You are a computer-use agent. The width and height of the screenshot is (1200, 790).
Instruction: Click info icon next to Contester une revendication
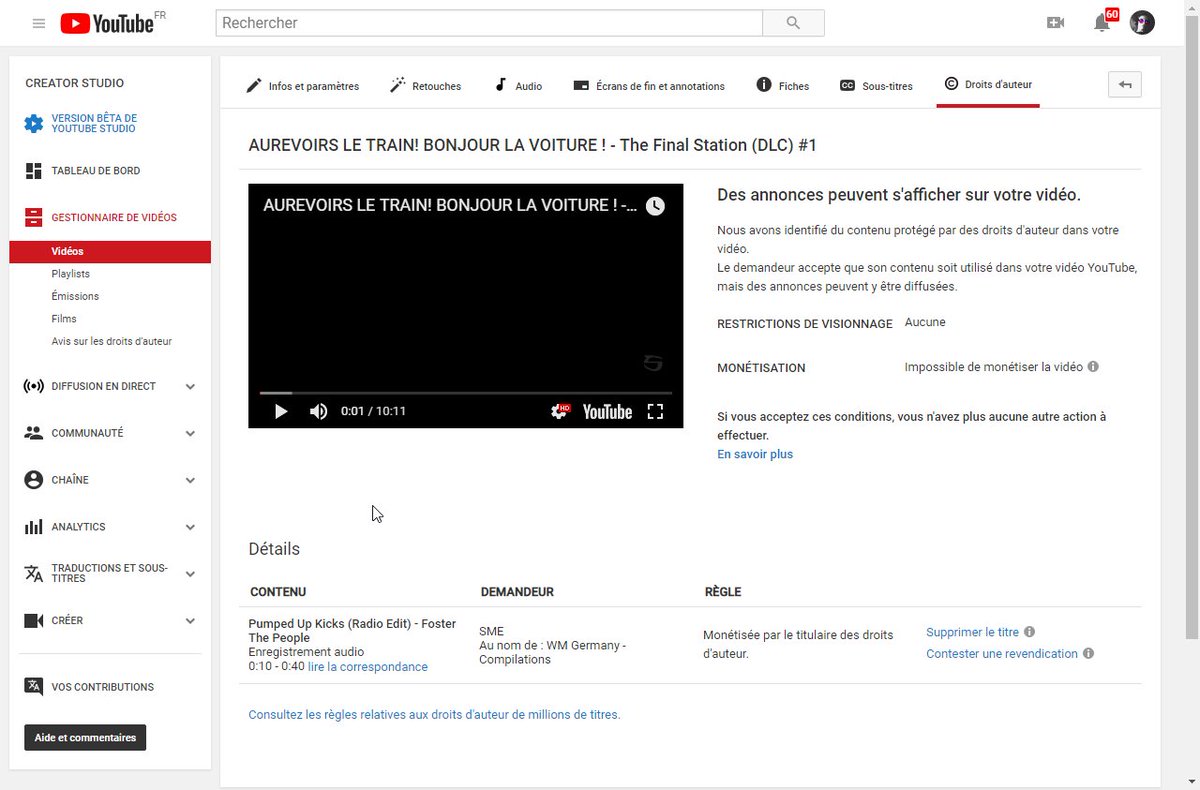(x=1089, y=654)
